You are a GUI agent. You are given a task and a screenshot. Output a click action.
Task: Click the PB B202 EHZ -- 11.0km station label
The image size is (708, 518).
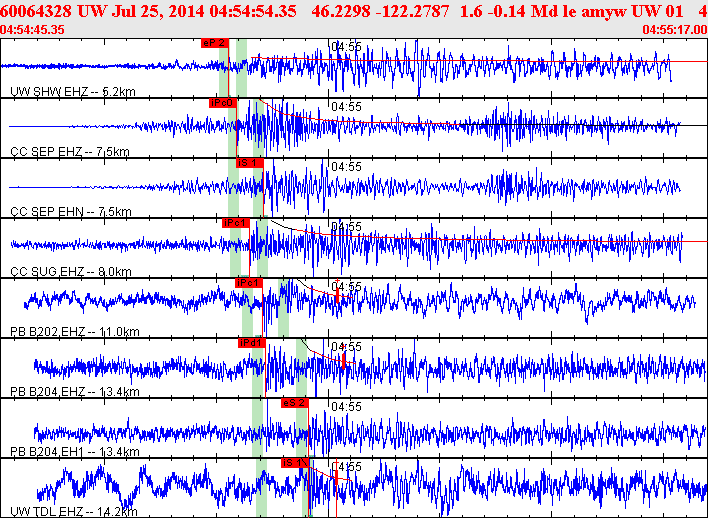(x=75, y=332)
